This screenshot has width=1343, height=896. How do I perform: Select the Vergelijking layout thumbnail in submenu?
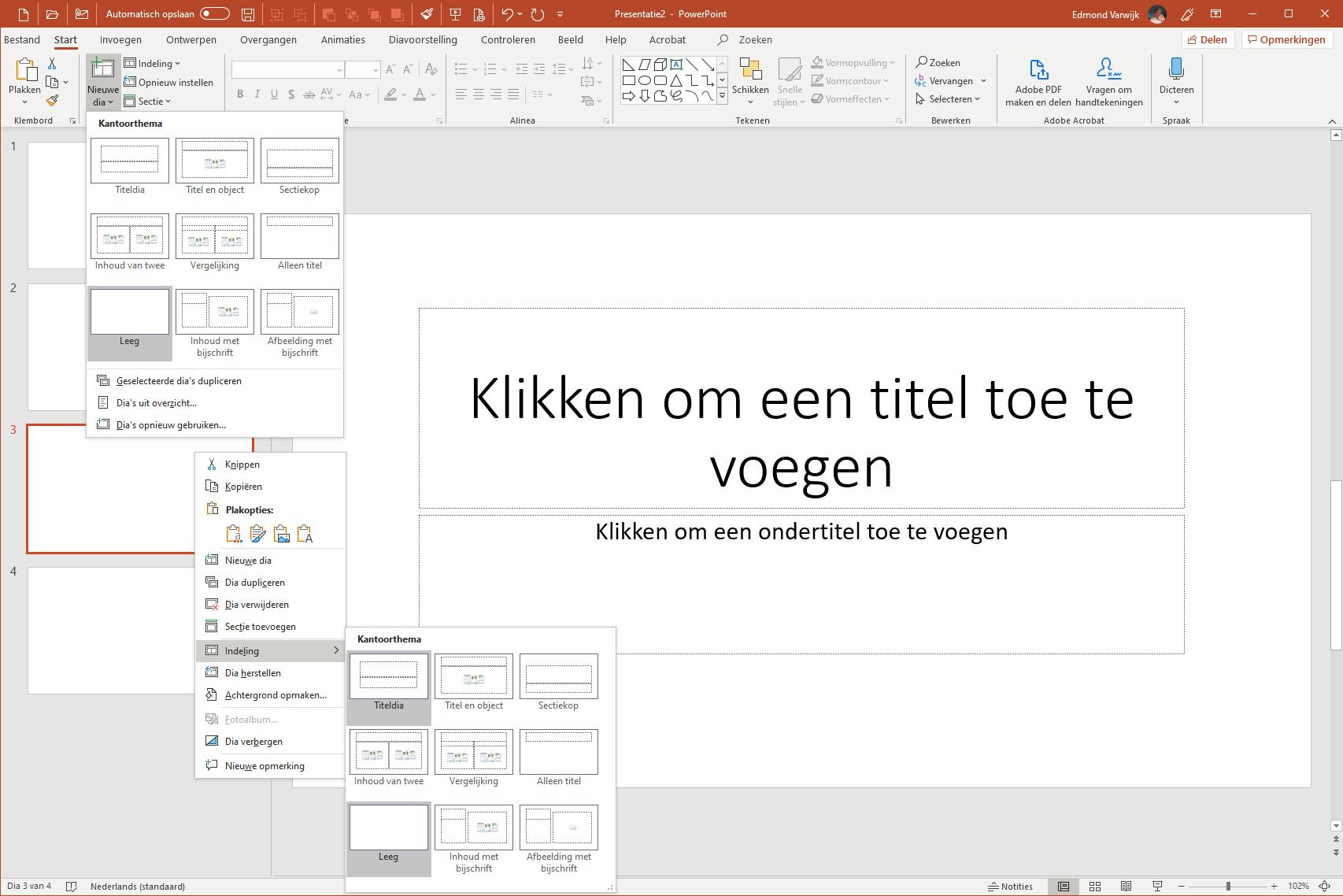474,752
